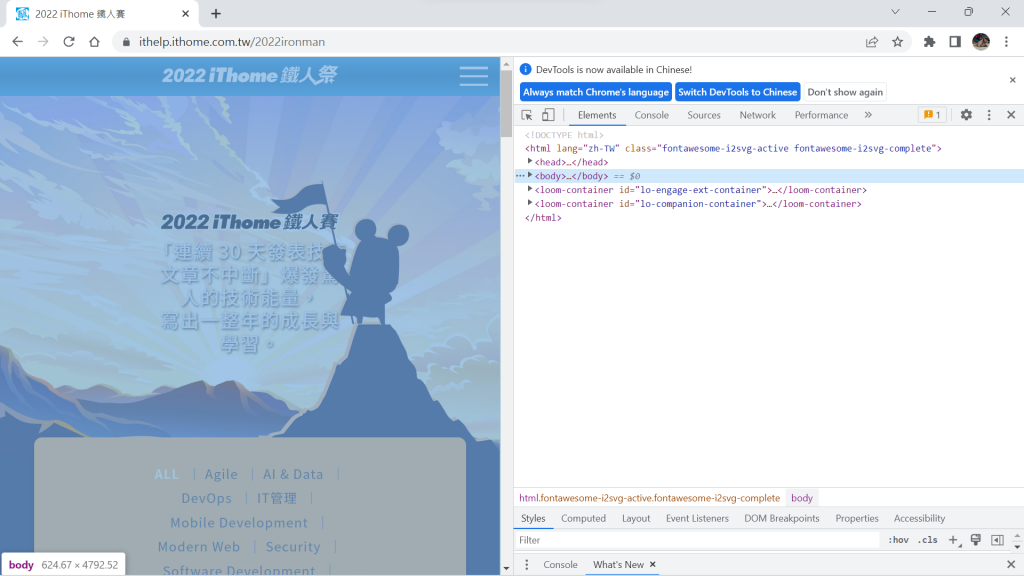Select the body breadcrumb item
This screenshot has height=576, width=1024.
click(801, 498)
